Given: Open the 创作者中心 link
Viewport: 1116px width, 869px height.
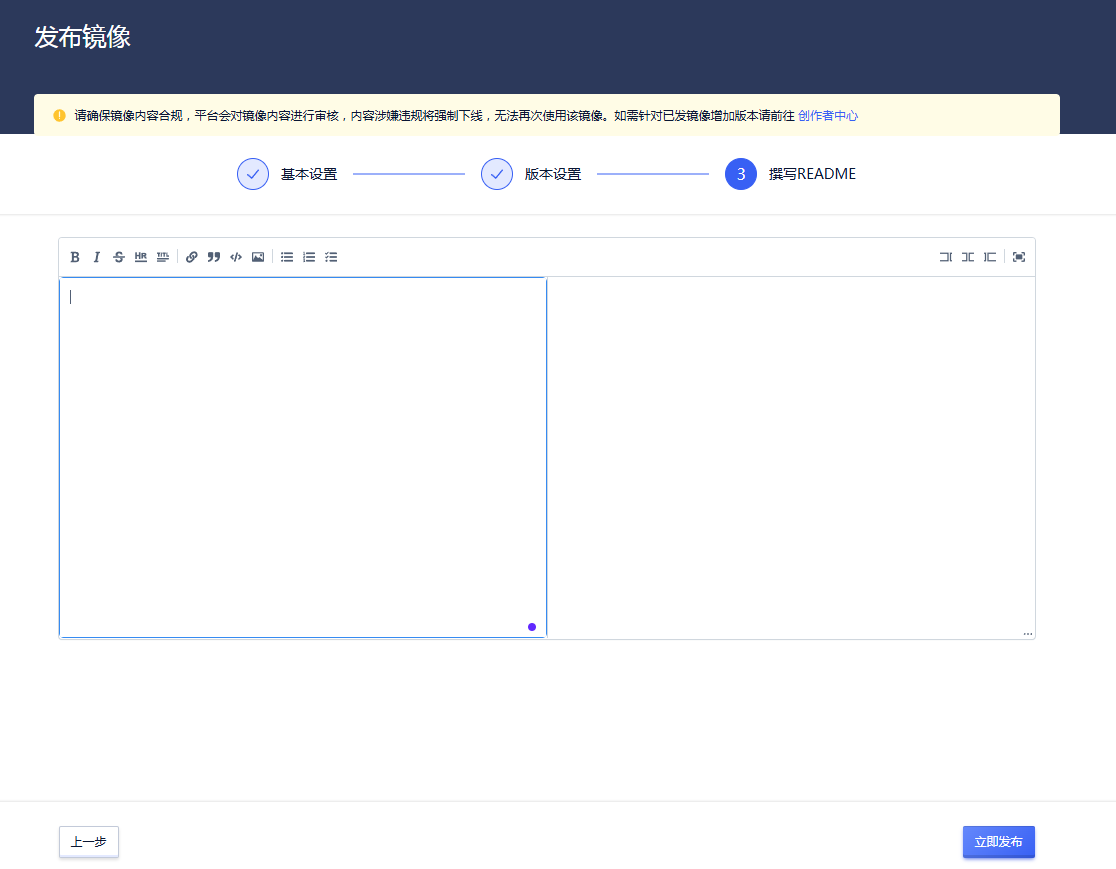Looking at the screenshot, I should pos(826,115).
